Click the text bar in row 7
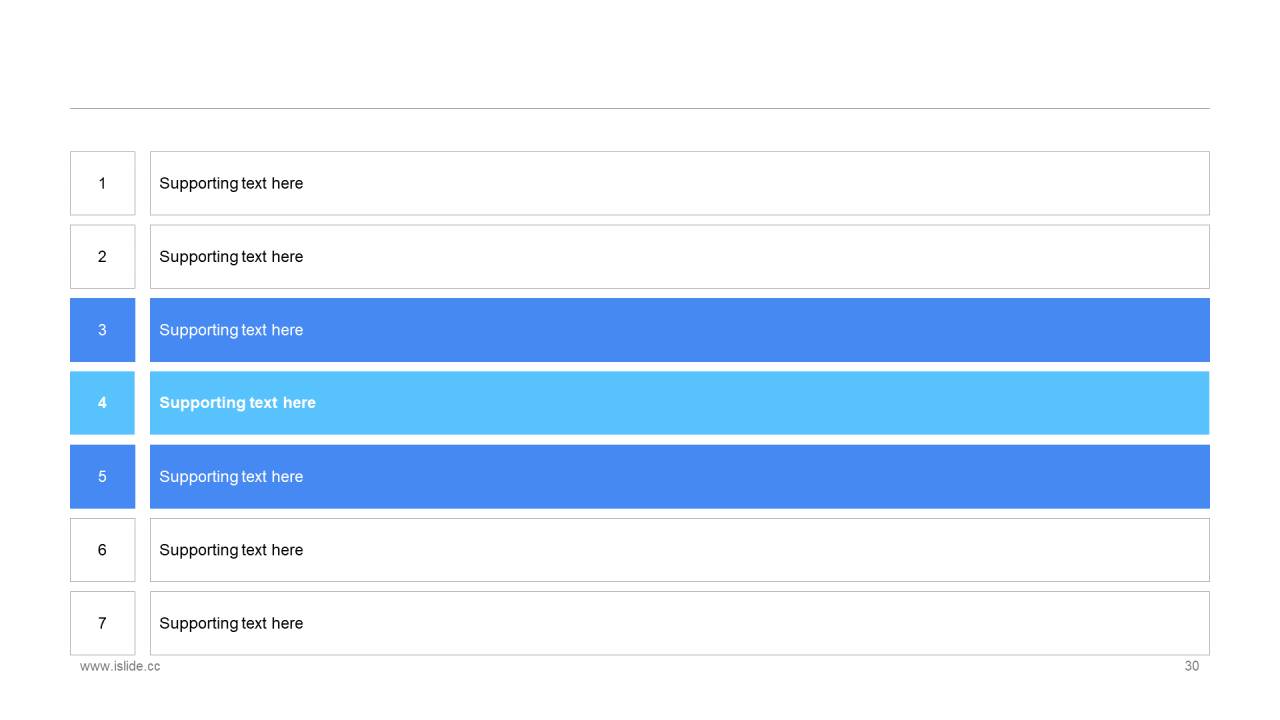Image resolution: width=1280 pixels, height=720 pixels. click(680, 623)
